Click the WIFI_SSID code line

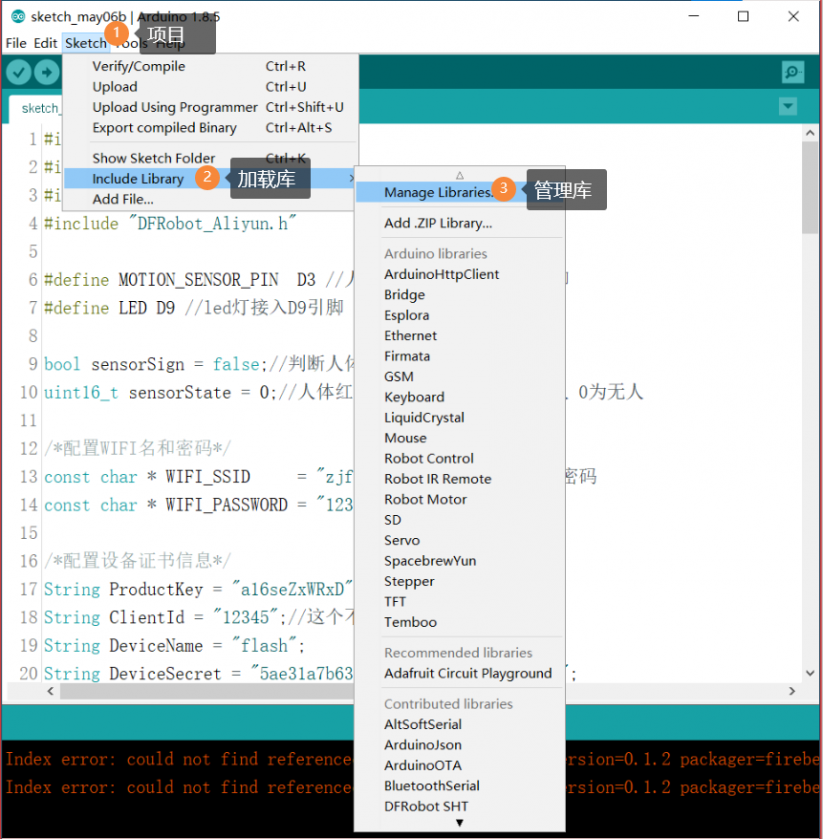point(198,476)
